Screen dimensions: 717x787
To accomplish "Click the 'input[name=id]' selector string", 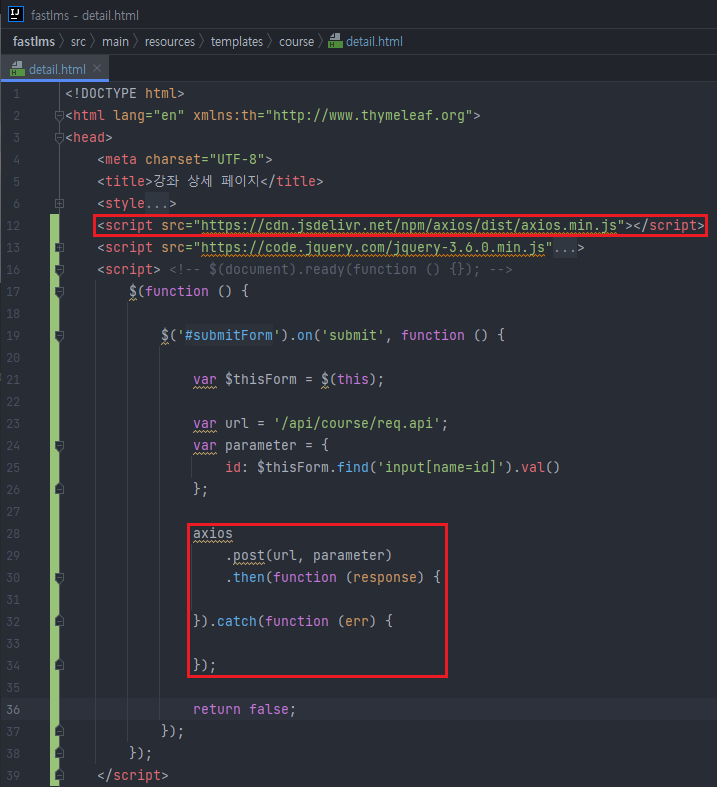I will (441, 467).
